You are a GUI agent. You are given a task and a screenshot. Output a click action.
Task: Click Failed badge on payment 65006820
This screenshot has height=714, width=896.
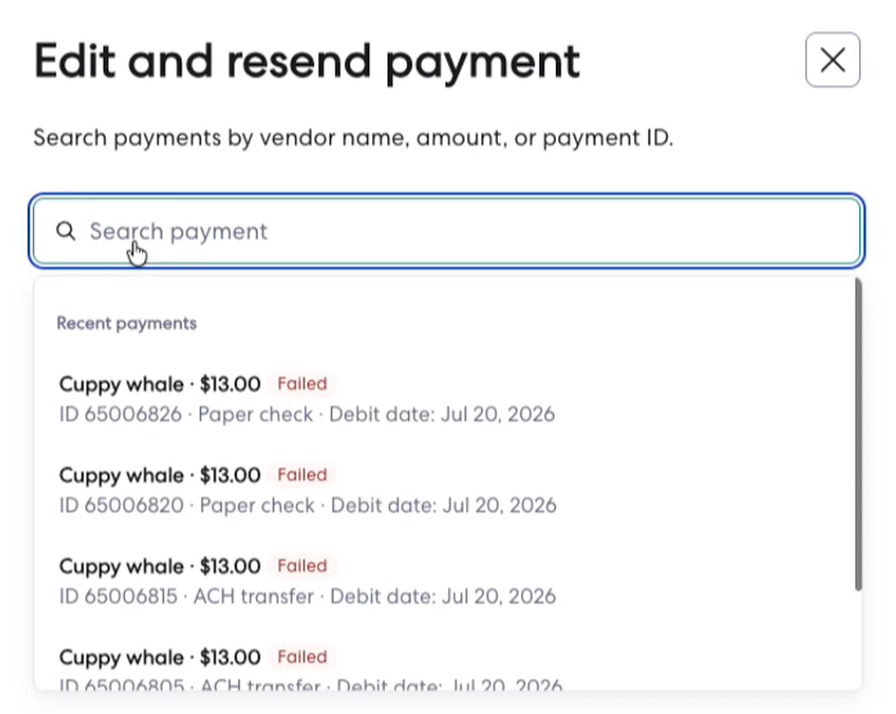pyautogui.click(x=302, y=475)
